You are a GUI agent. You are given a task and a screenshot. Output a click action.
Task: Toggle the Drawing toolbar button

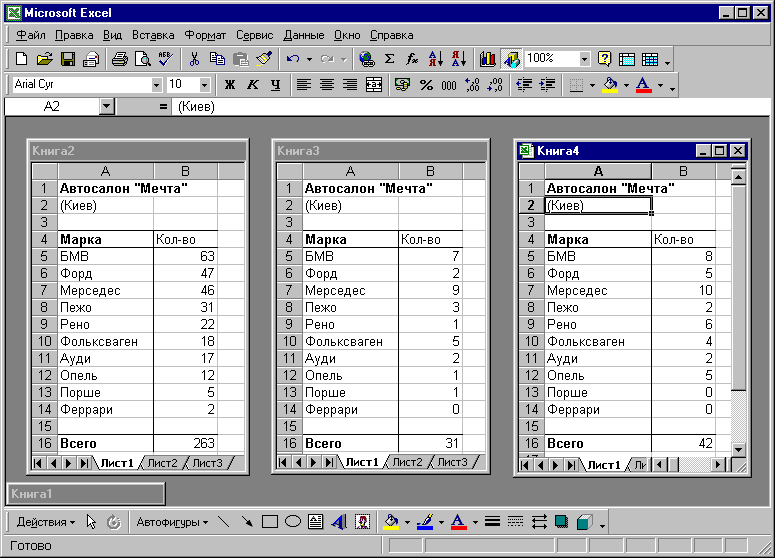tap(512, 59)
